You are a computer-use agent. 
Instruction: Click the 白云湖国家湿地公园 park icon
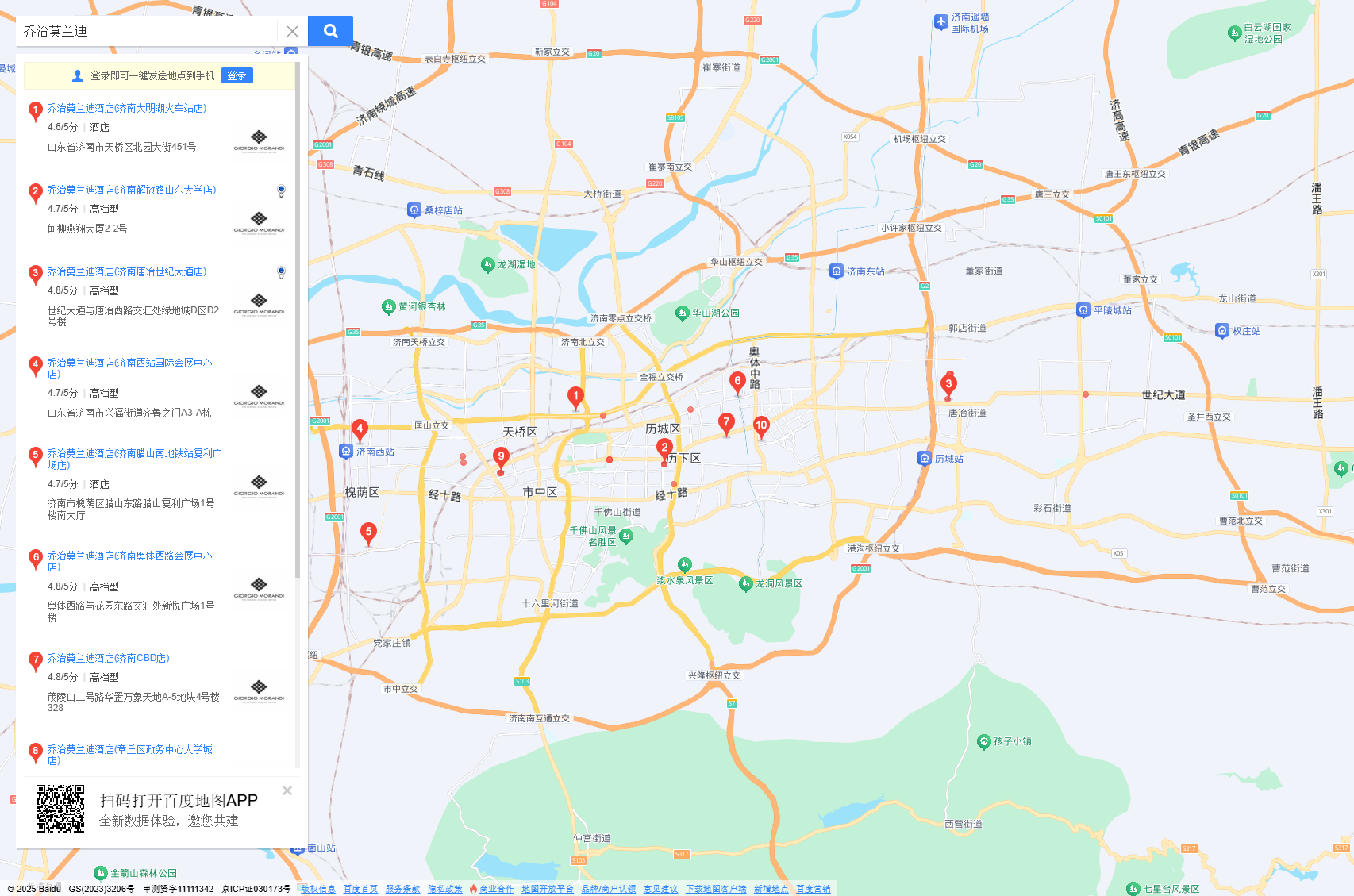(x=1234, y=33)
